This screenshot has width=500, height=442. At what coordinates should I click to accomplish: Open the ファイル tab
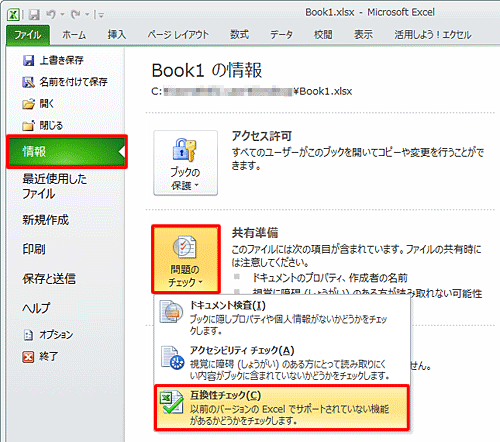(x=28, y=35)
